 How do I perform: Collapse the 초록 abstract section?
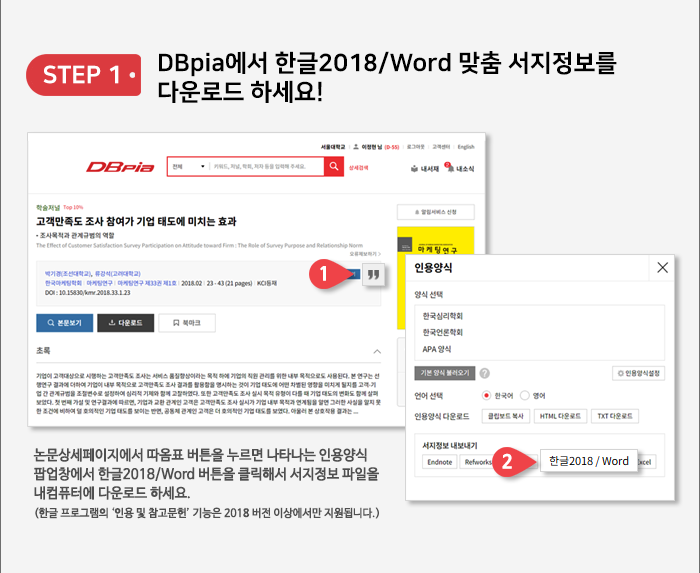[377, 352]
